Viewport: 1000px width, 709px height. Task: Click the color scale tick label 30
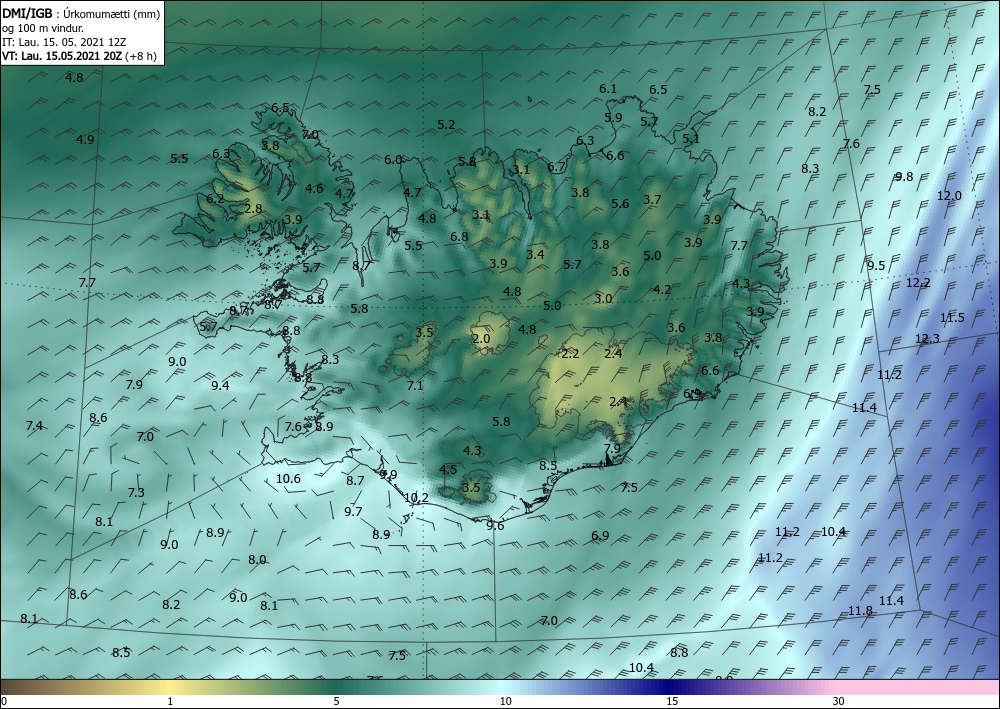click(x=839, y=701)
